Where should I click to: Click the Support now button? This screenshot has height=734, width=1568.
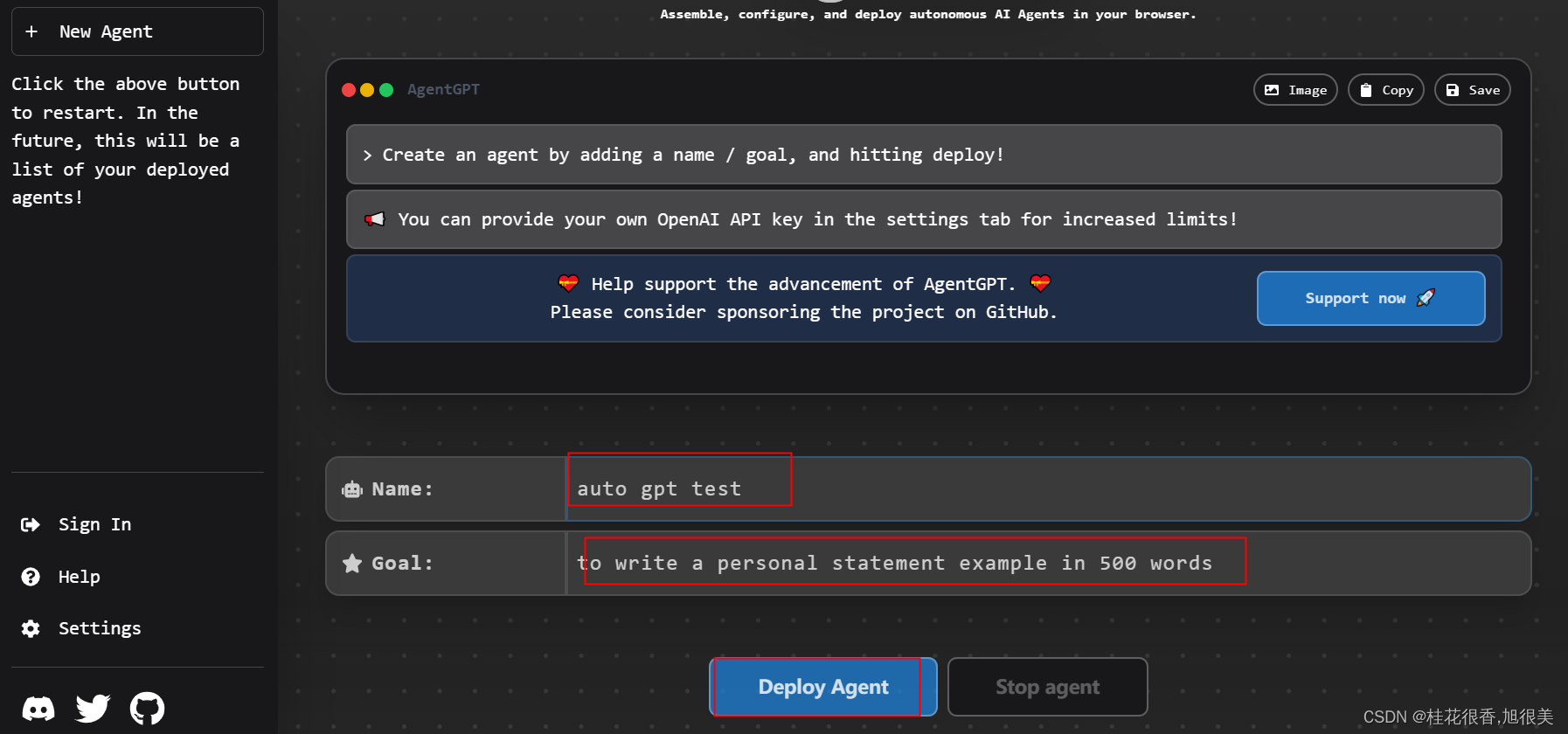[1370, 298]
